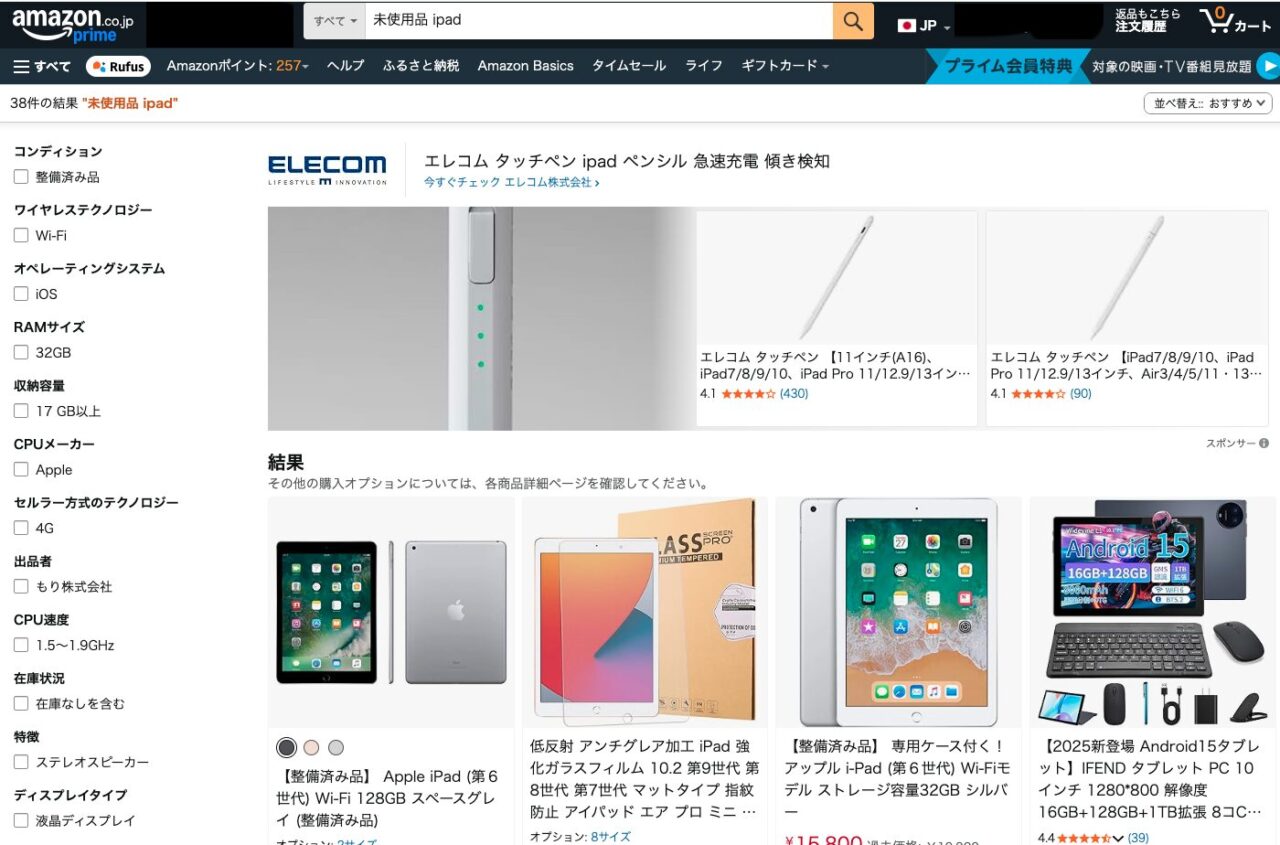The height and width of the screenshot is (845, 1280).
Task: Click the ELECOM brand logo
Action: 327,169
